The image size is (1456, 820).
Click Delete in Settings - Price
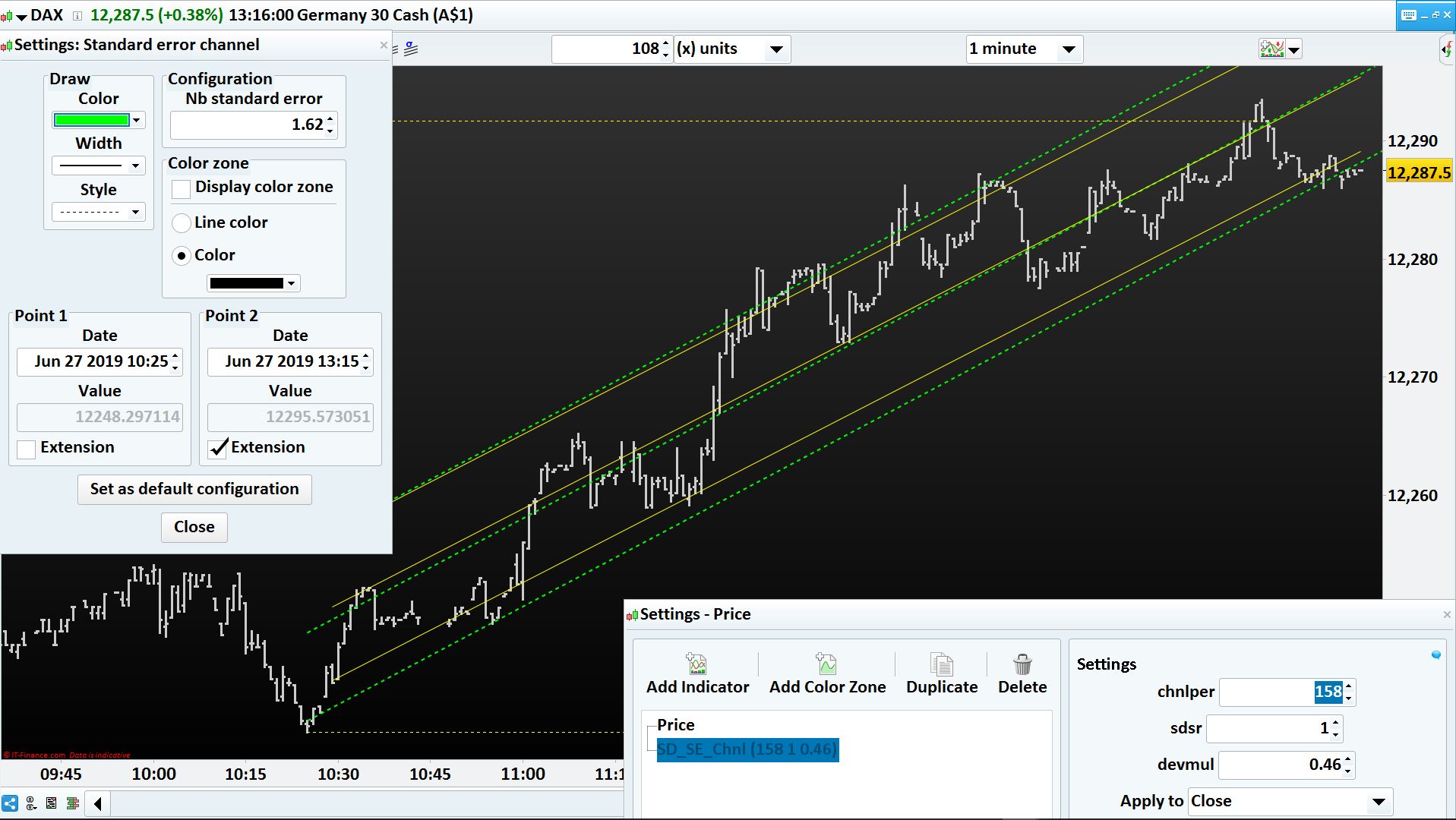[x=1022, y=674]
